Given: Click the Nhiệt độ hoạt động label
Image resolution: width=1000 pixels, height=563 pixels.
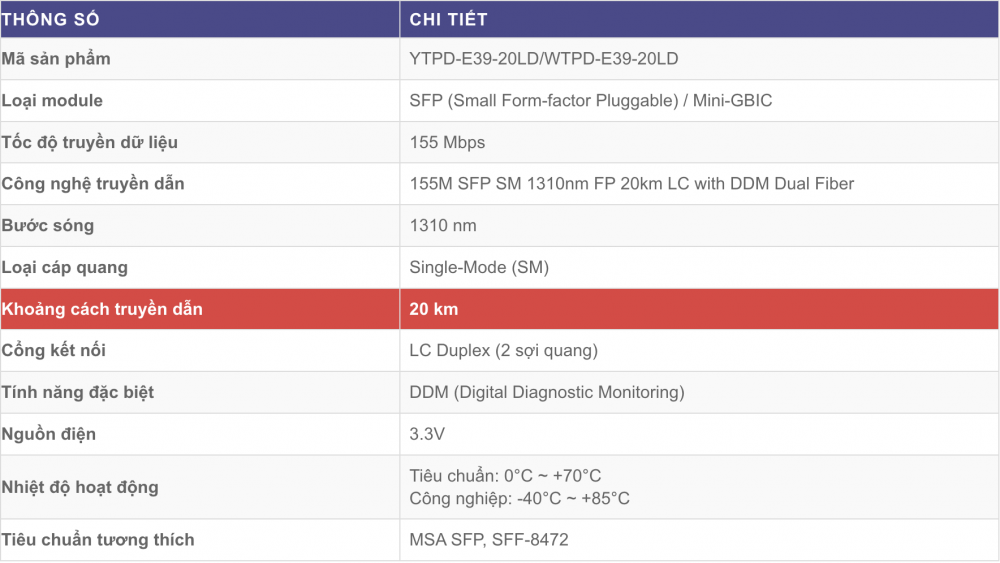Looking at the screenshot, I should [x=80, y=487].
